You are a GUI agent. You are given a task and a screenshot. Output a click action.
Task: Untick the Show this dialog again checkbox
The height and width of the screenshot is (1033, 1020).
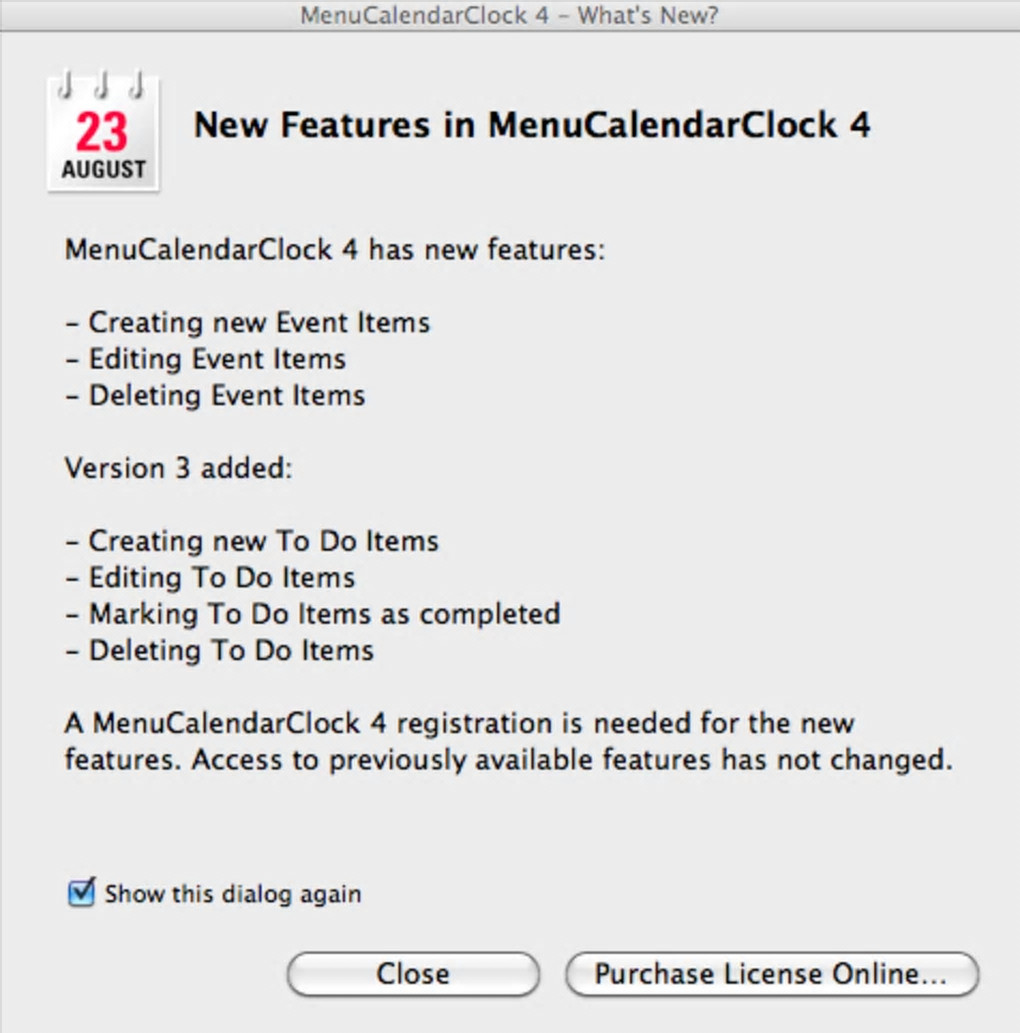pyautogui.click(x=81, y=892)
